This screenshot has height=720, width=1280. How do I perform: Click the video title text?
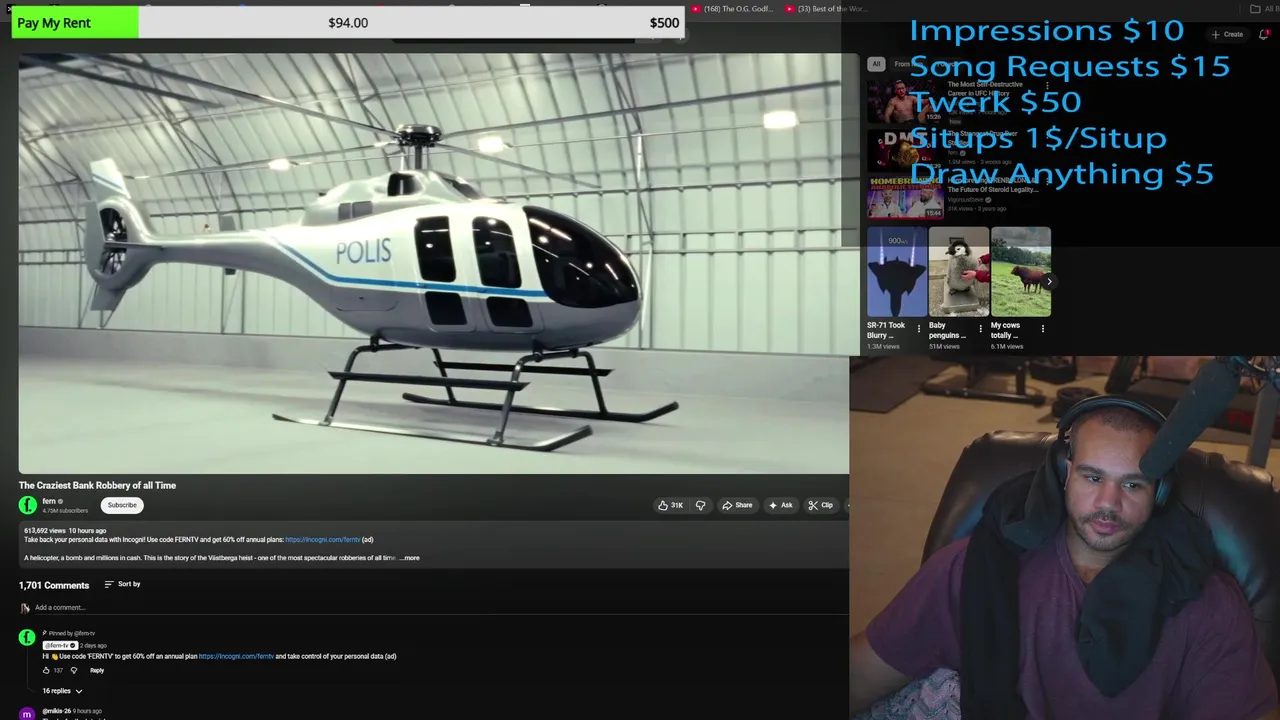pos(97,485)
